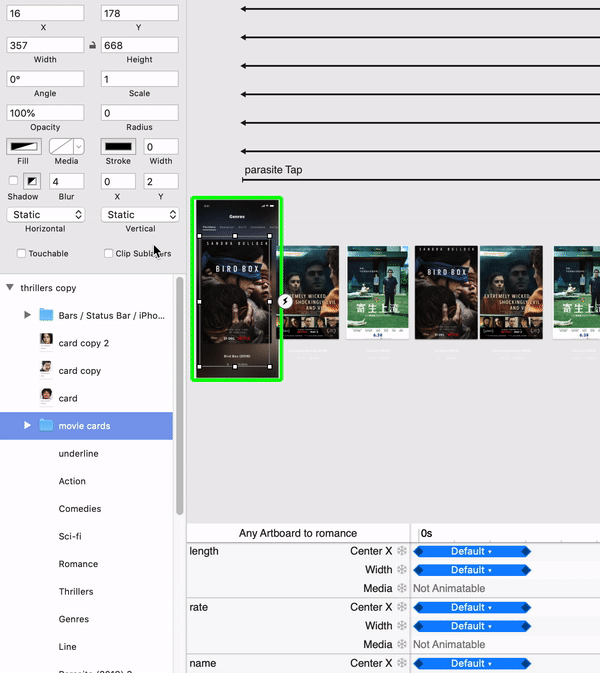Click the Angle input field
The width and height of the screenshot is (600, 673).
45,79
